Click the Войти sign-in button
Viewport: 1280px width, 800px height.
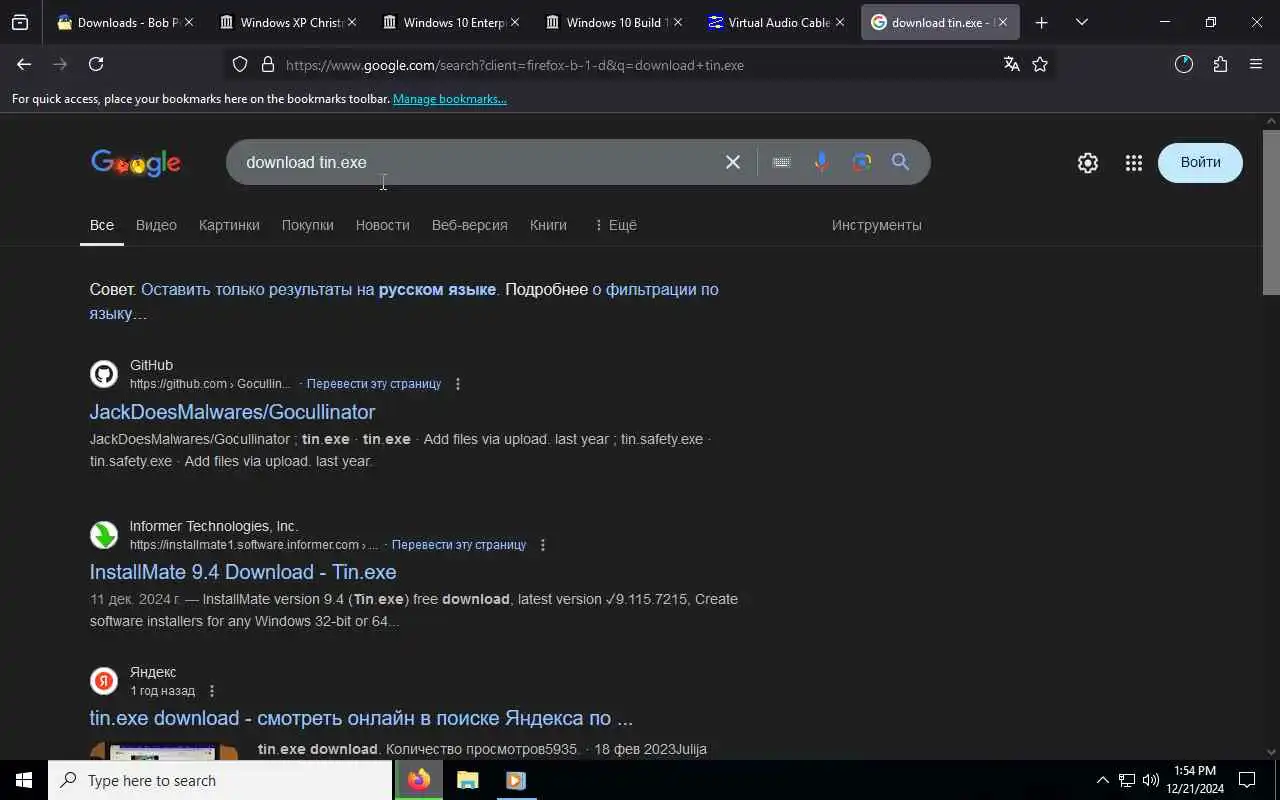1200,163
